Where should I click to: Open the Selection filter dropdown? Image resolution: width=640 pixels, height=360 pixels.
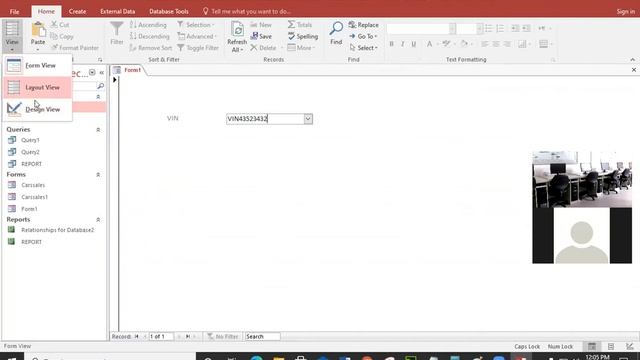click(196, 25)
